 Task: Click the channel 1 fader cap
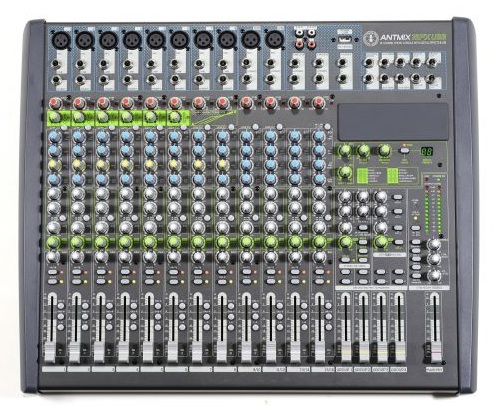pyautogui.click(x=50, y=352)
